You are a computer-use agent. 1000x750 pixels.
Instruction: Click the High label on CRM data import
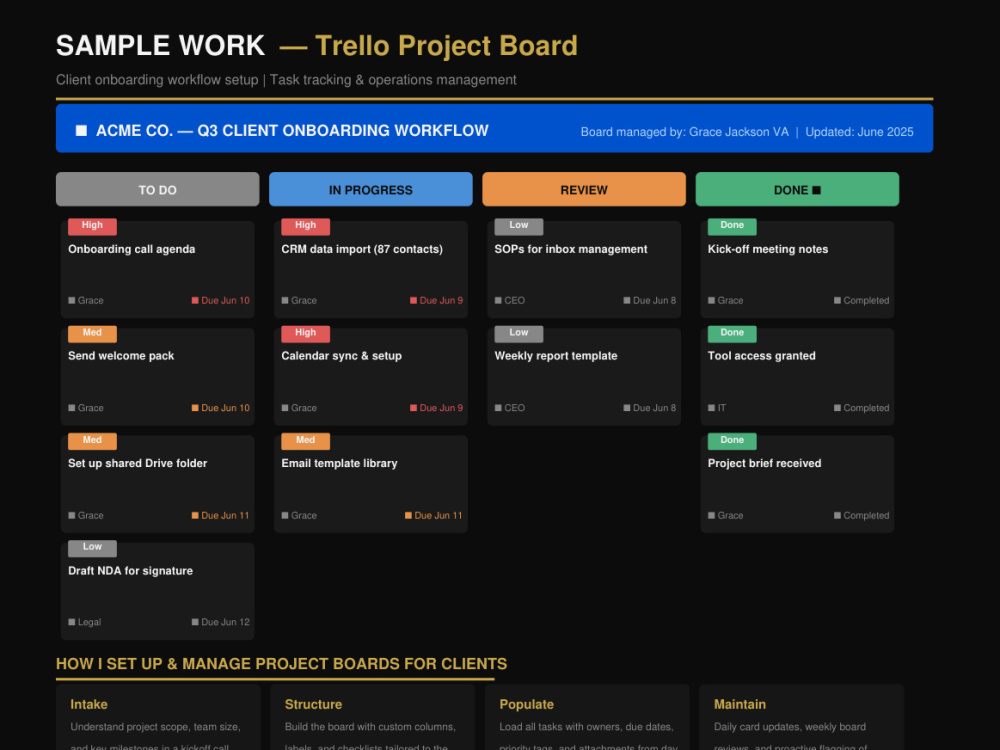[x=305, y=226]
